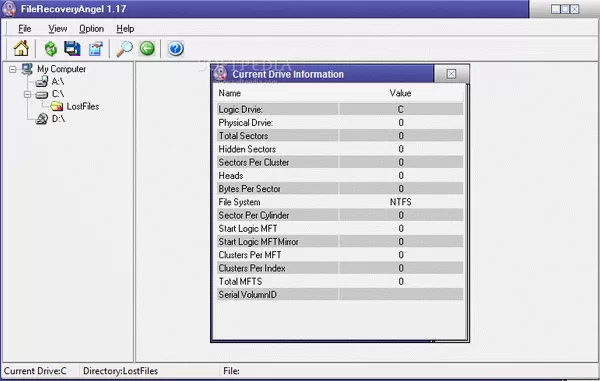
Task: Click the CD drive D:\ icon
Action: click(x=42, y=119)
